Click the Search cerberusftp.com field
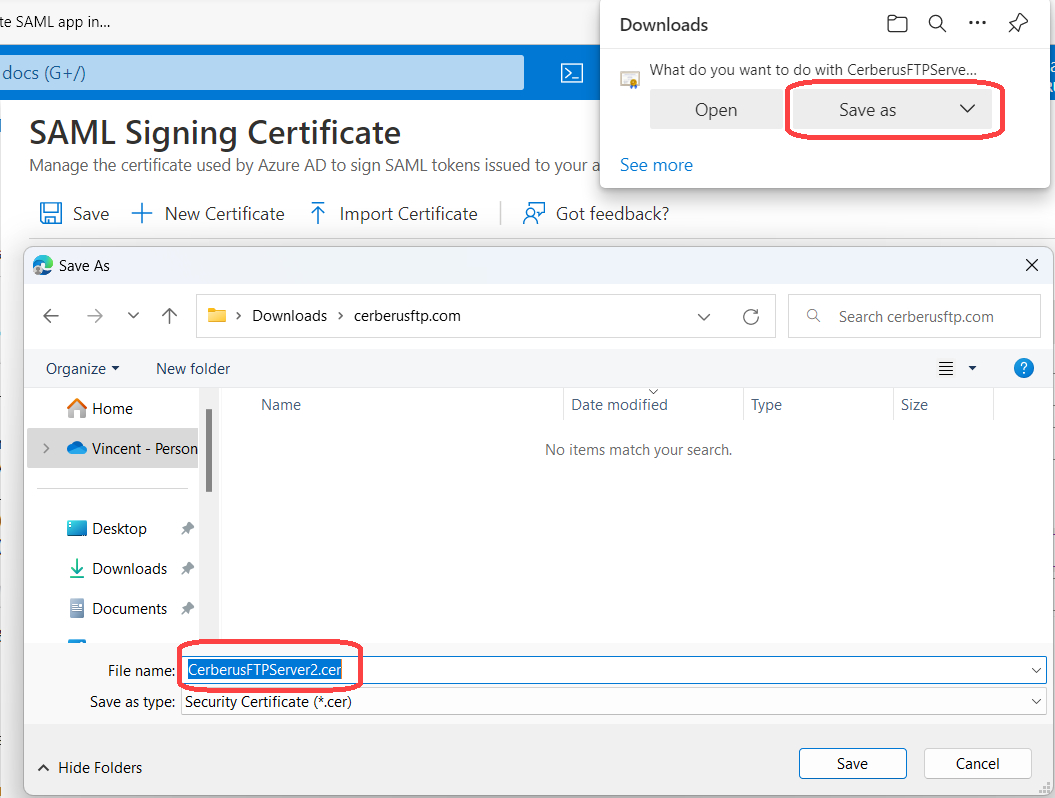This screenshot has height=798, width=1055. click(x=914, y=316)
